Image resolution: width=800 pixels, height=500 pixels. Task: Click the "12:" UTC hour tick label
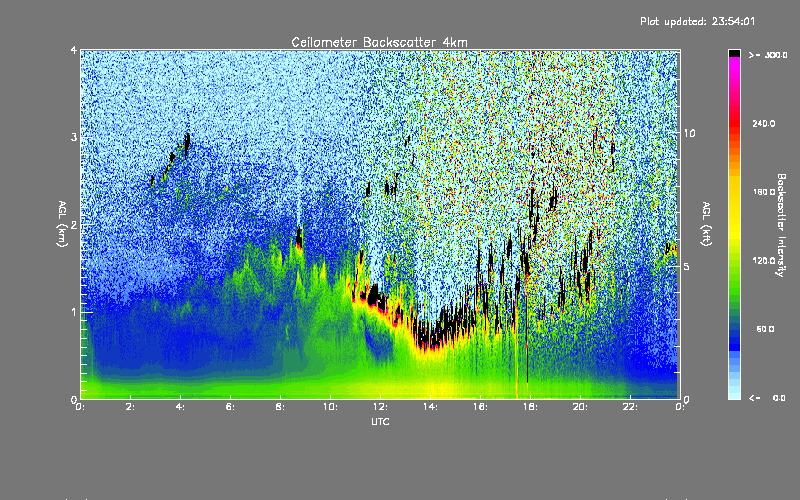coord(380,407)
